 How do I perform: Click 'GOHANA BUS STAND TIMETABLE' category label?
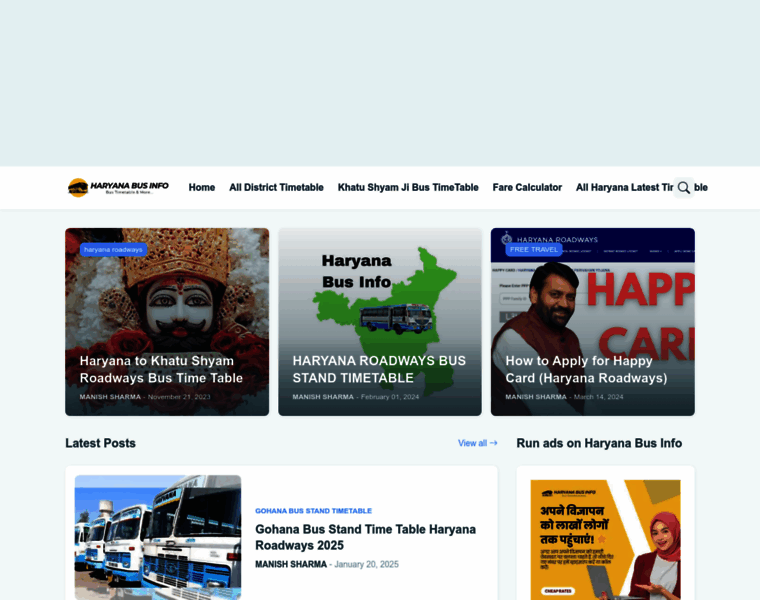pyautogui.click(x=314, y=511)
